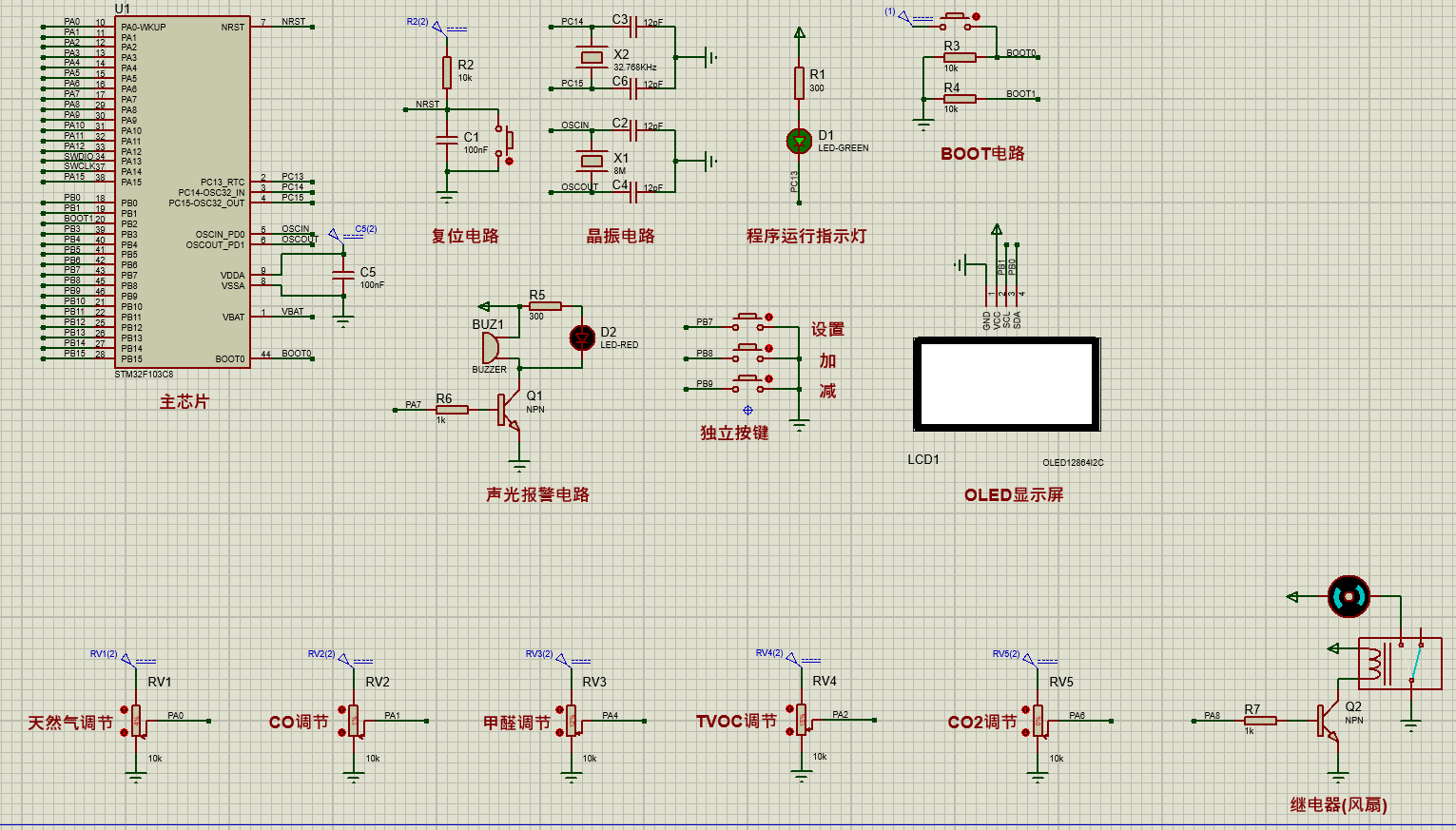Select the 天然气调节 label
This screenshot has height=830, width=1456.
coord(70,723)
